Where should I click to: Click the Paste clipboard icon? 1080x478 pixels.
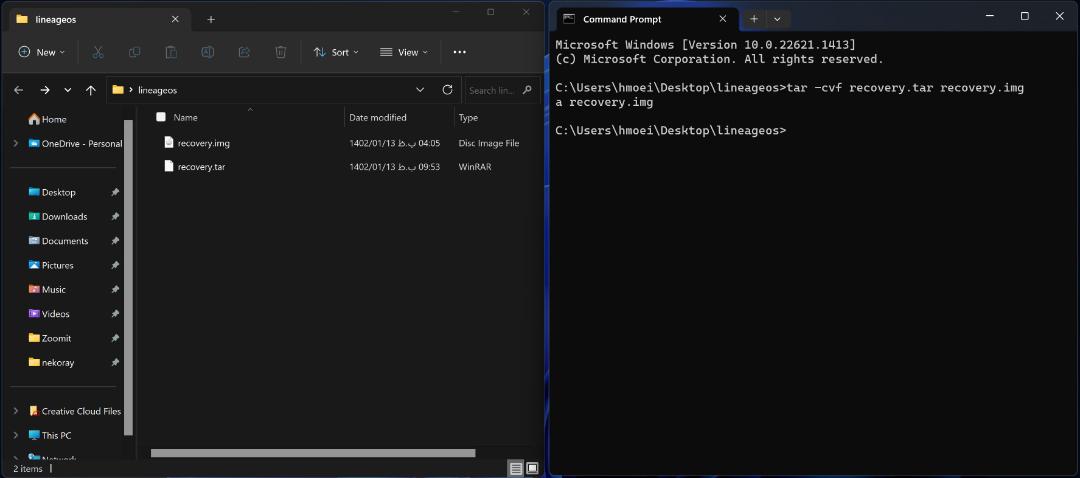pyautogui.click(x=171, y=52)
